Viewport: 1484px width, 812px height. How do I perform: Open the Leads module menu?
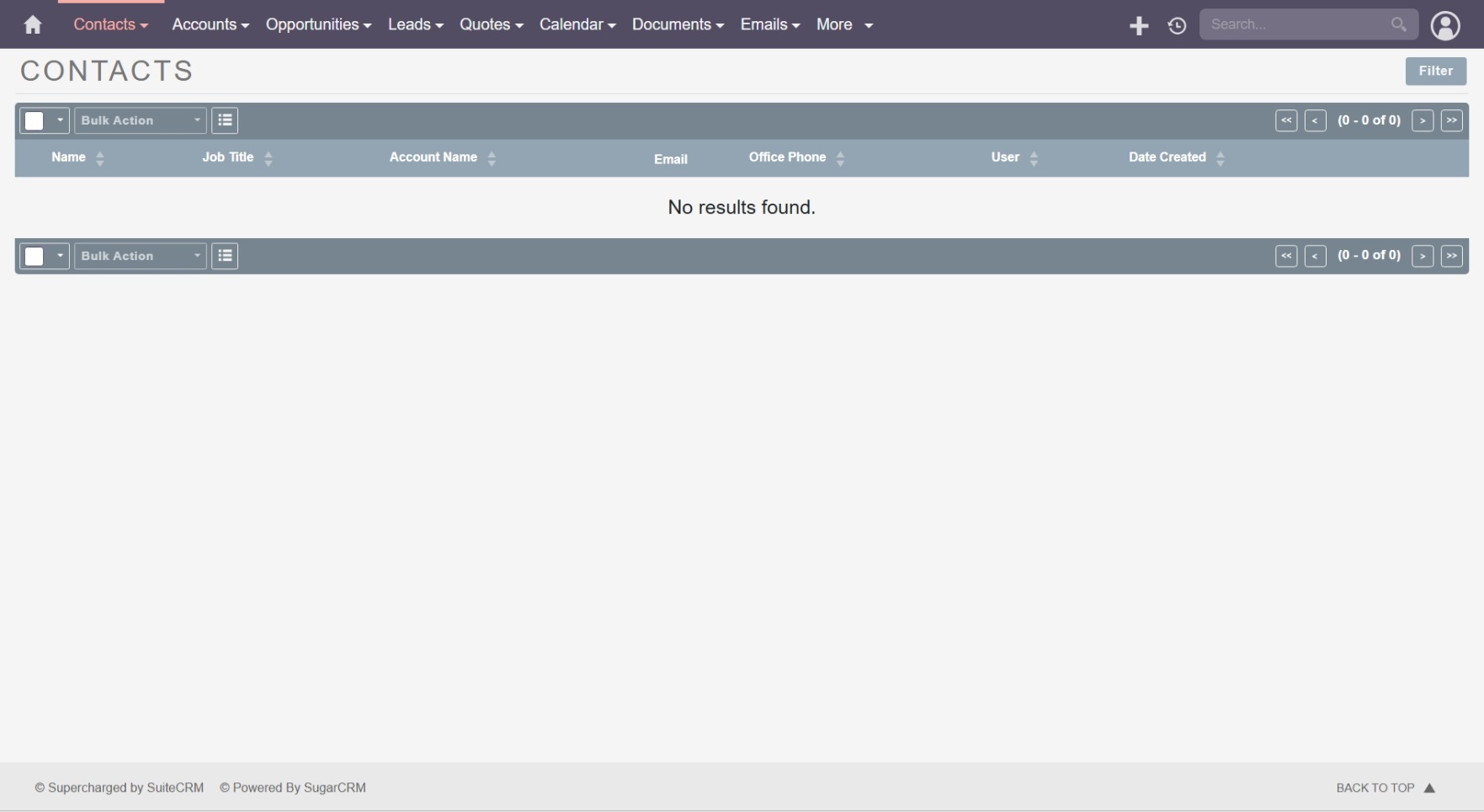[415, 24]
